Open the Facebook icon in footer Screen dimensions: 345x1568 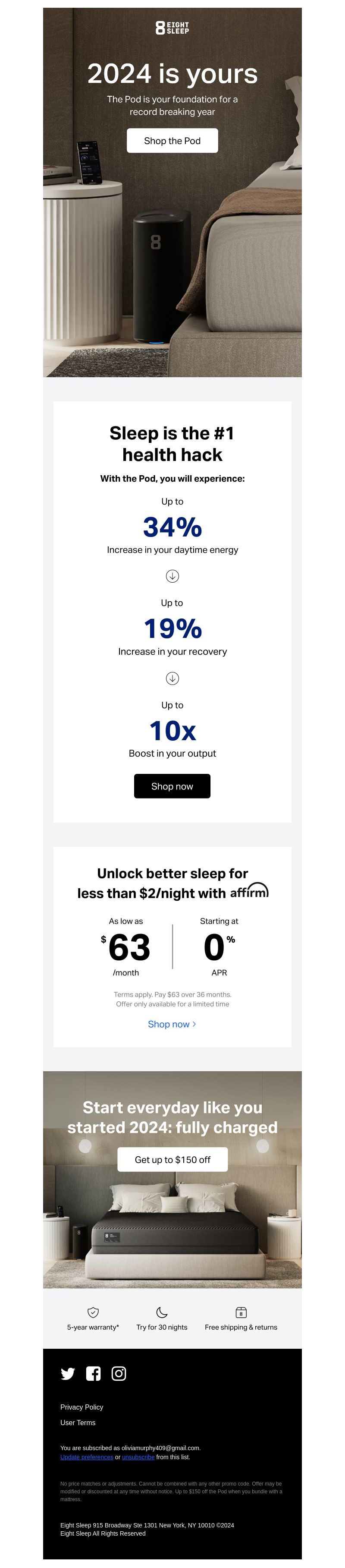(93, 1373)
